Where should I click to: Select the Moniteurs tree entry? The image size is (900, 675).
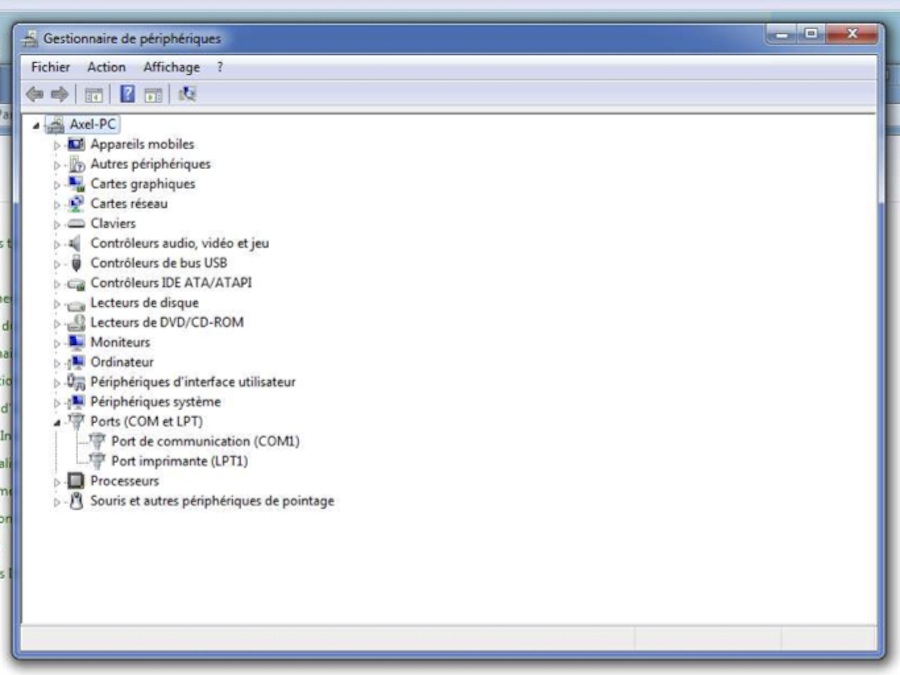pyautogui.click(x=120, y=342)
